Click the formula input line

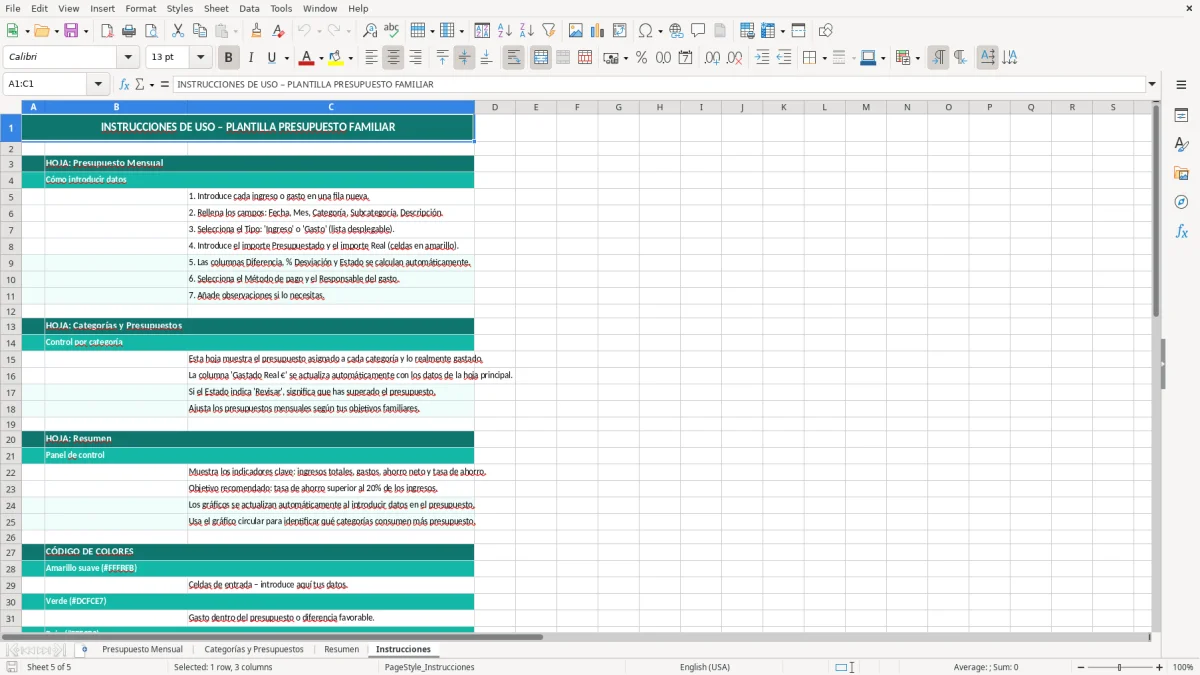(x=659, y=85)
